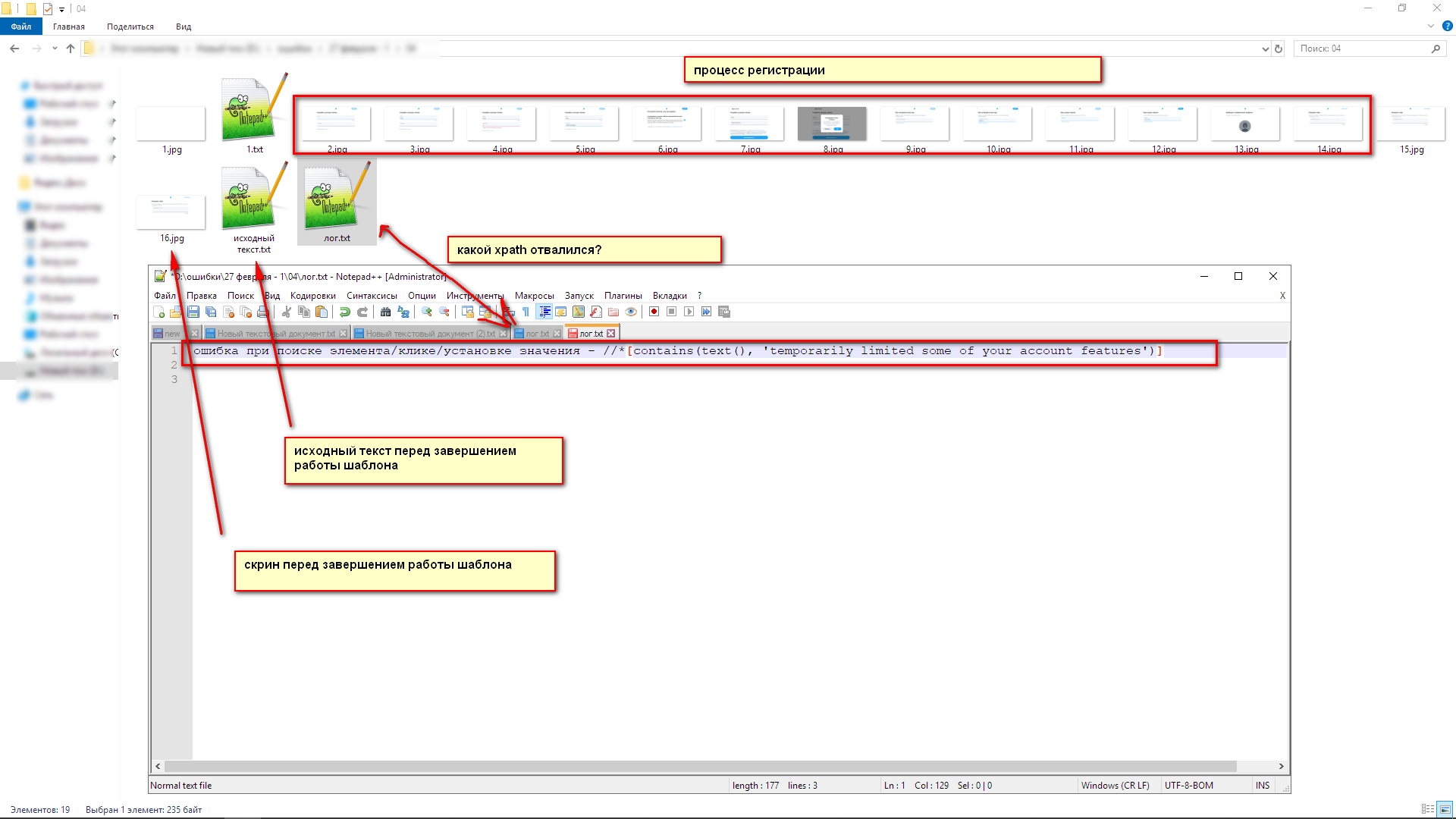
Task: Switch to Новый текстовый документ (2).txt tab
Action: (429, 334)
